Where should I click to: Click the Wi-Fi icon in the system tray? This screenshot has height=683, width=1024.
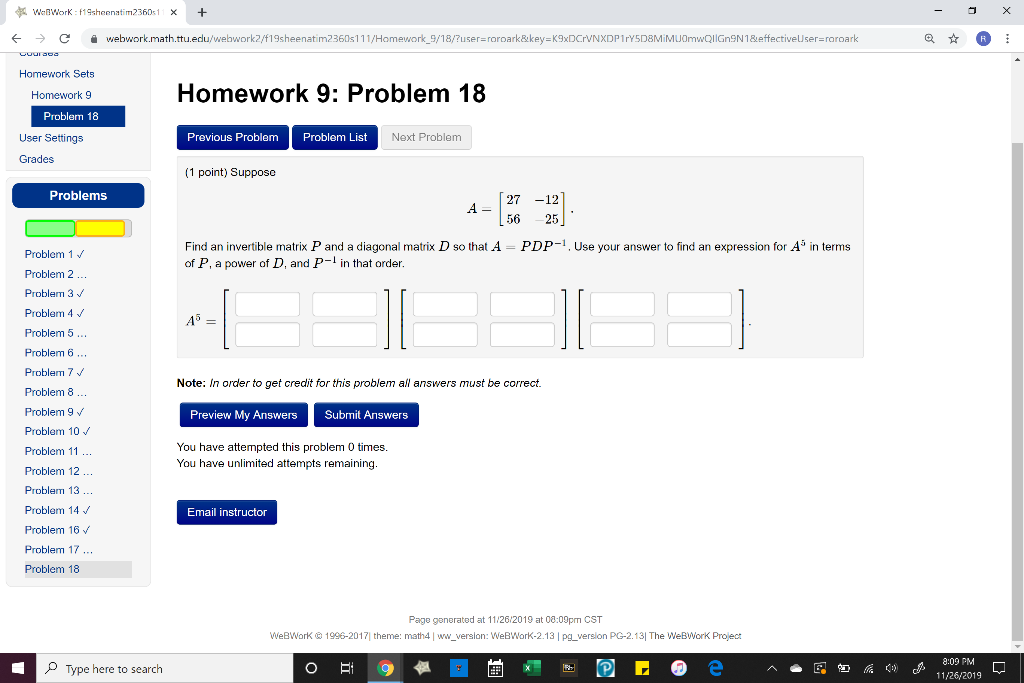coord(868,668)
